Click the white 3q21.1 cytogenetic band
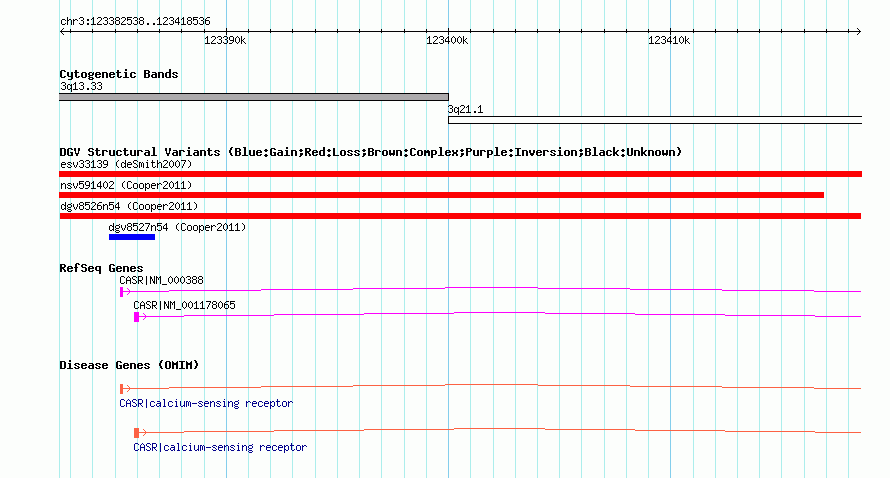 [655, 120]
